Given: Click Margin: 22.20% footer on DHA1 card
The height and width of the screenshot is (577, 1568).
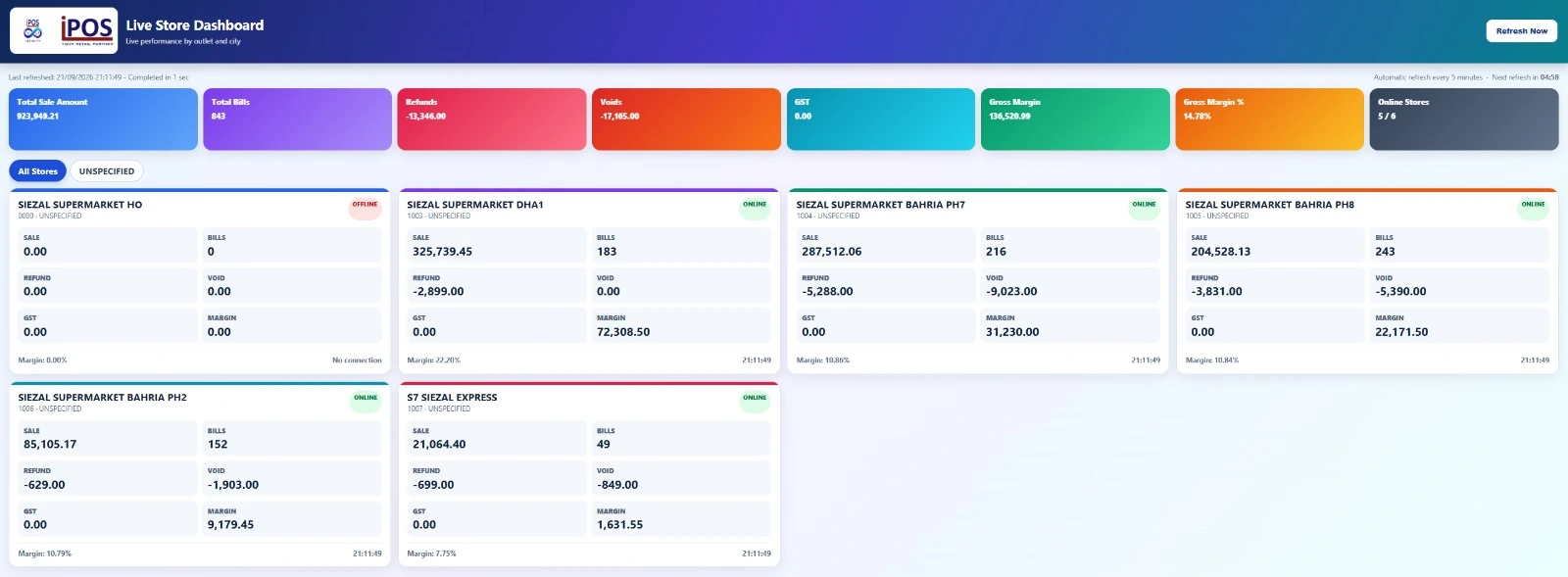Looking at the screenshot, I should pyautogui.click(x=433, y=361).
